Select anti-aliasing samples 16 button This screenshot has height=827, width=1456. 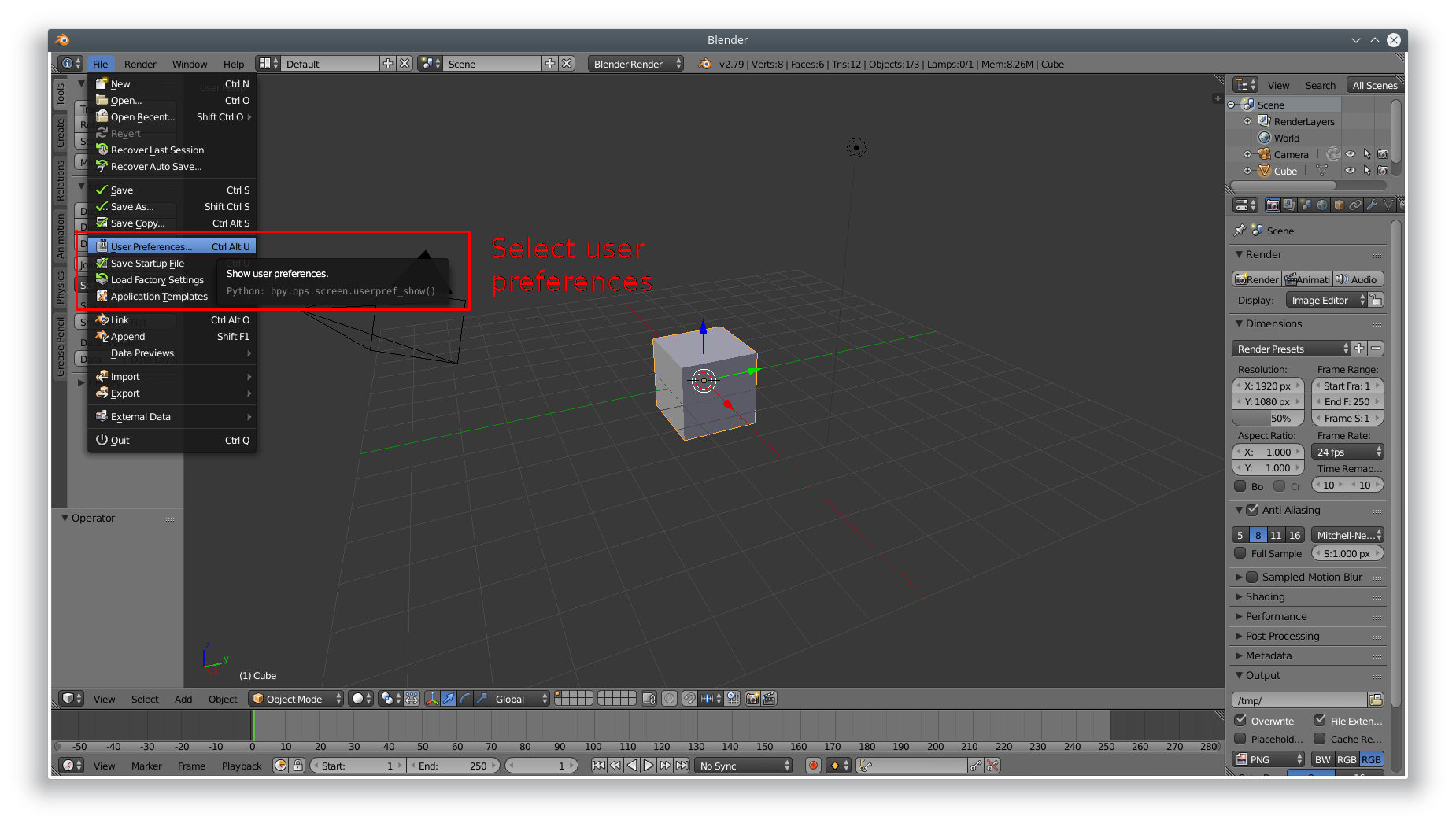coord(1295,535)
